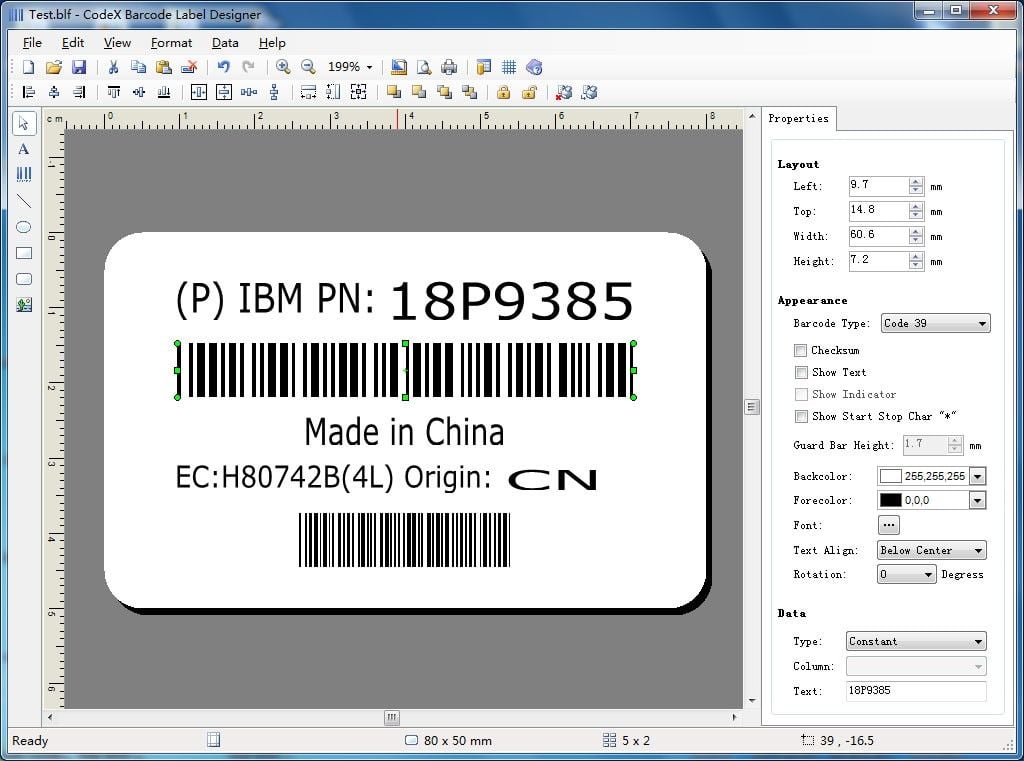Align objects to bottom edges
1024x761 pixels.
point(164,92)
